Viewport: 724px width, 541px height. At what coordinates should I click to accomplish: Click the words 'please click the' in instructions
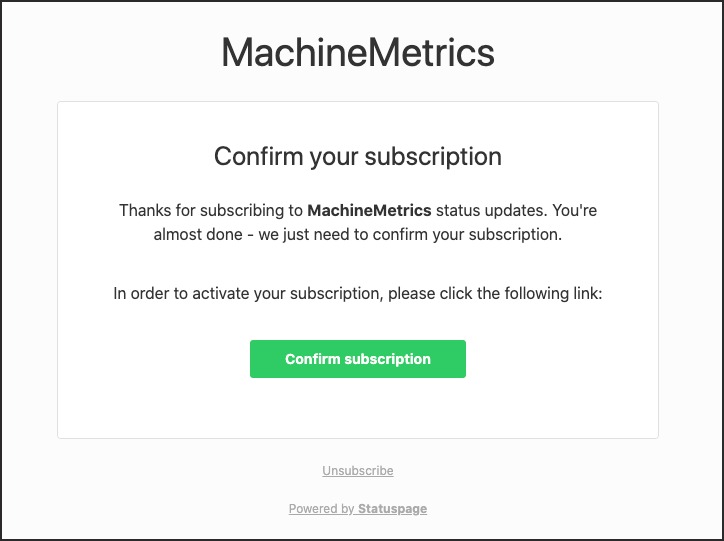[x=444, y=293]
